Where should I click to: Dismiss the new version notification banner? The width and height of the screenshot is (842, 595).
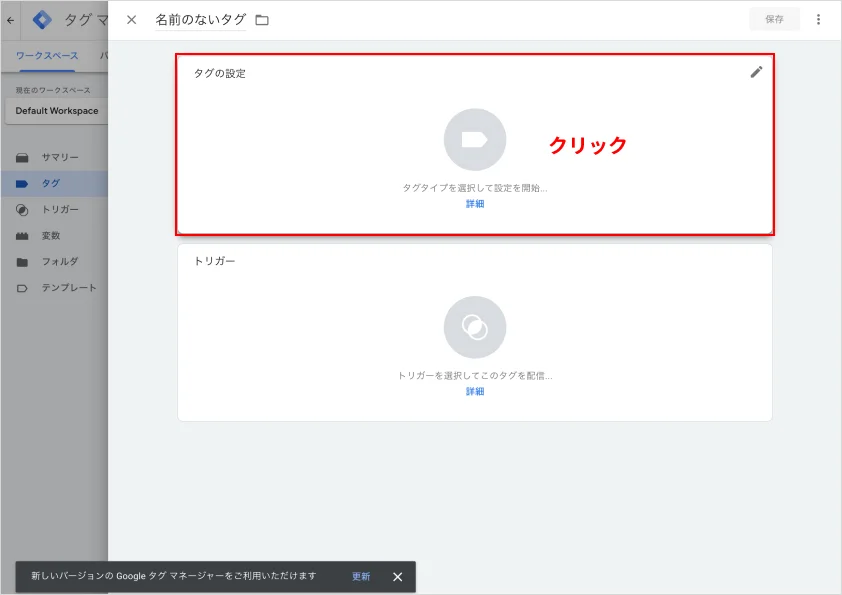[x=397, y=577]
